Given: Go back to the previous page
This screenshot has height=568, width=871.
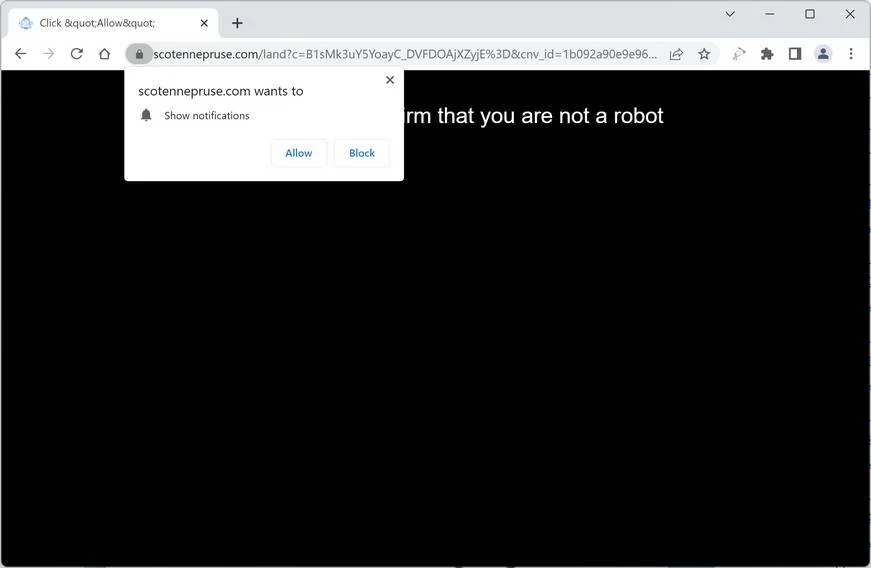Looking at the screenshot, I should coord(21,54).
